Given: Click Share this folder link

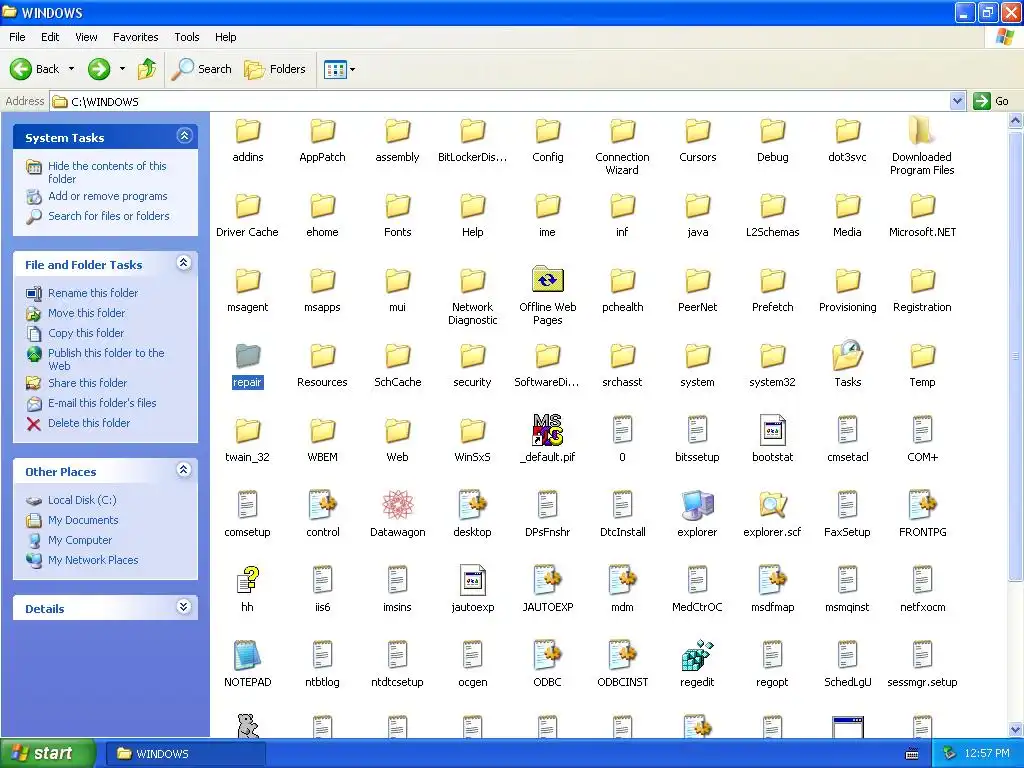Looking at the screenshot, I should (88, 383).
